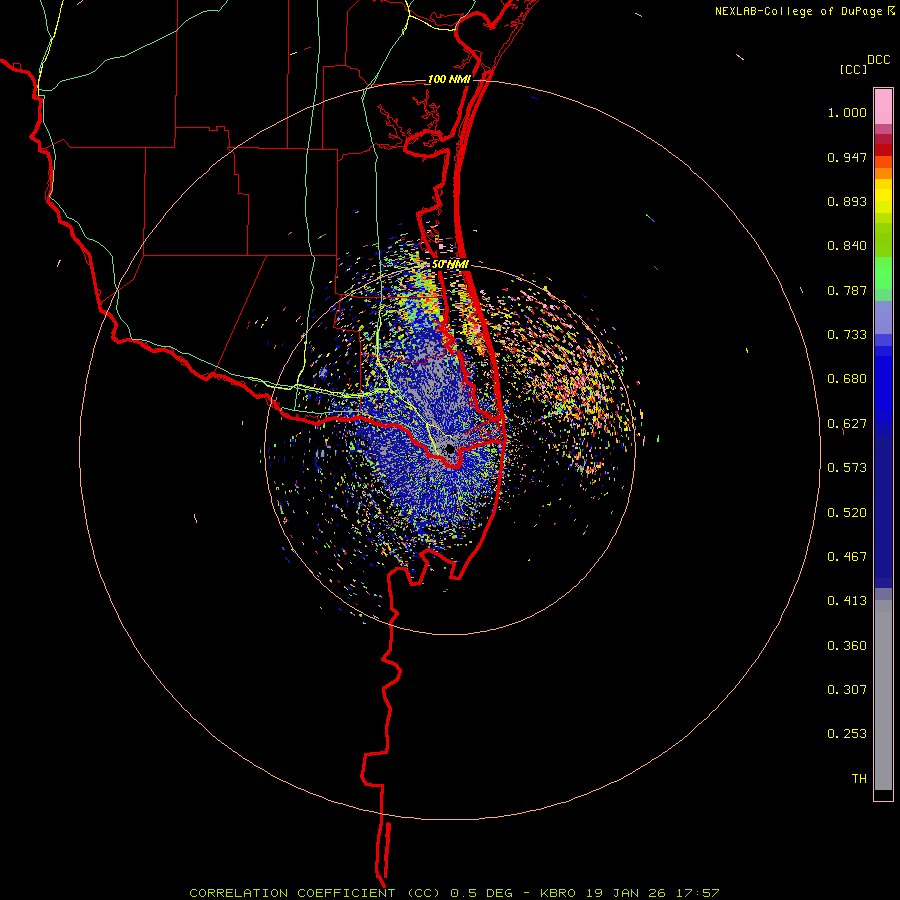Click the 19 JAN 26 date in caption

tap(626, 893)
